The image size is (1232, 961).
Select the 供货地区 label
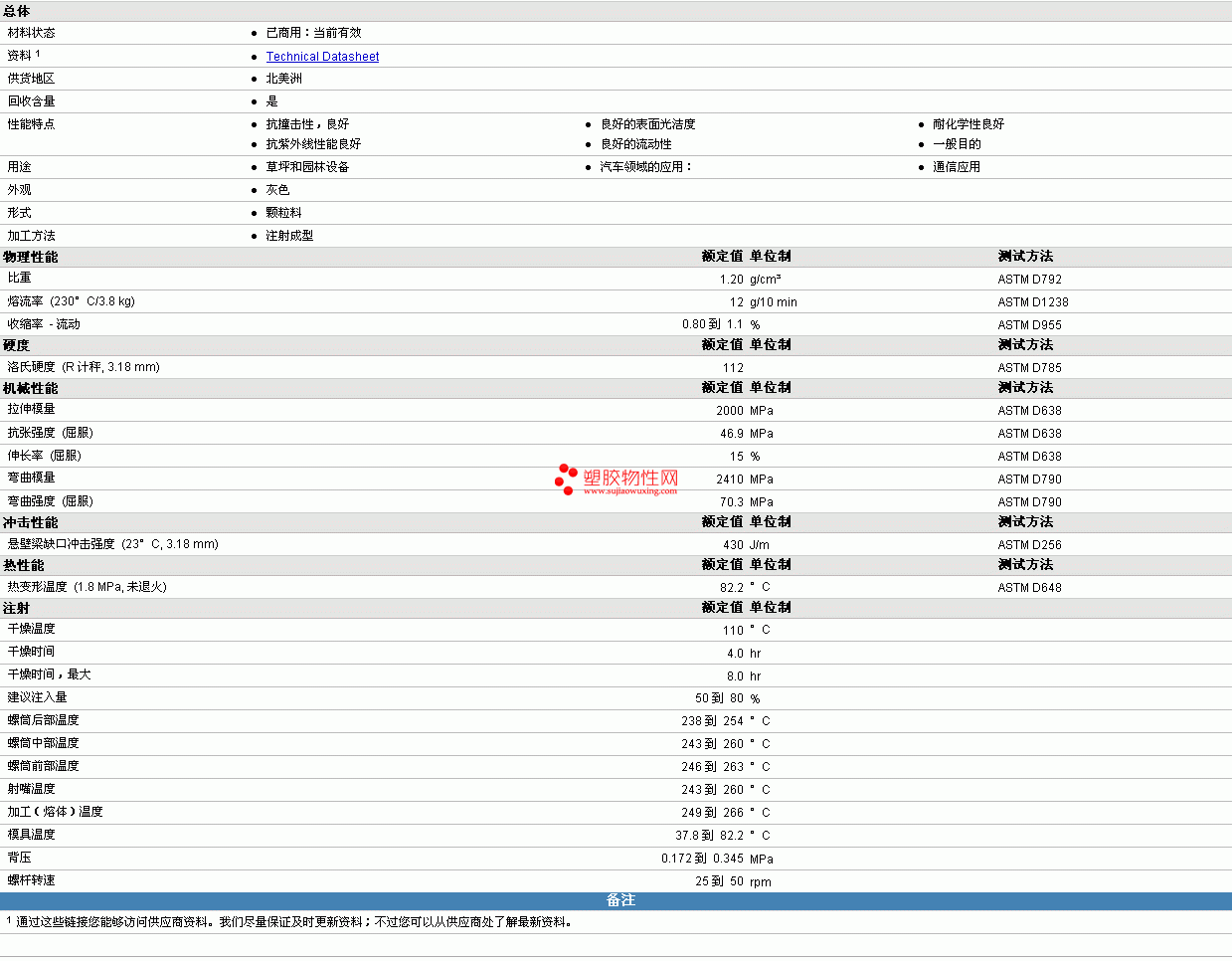click(x=32, y=79)
